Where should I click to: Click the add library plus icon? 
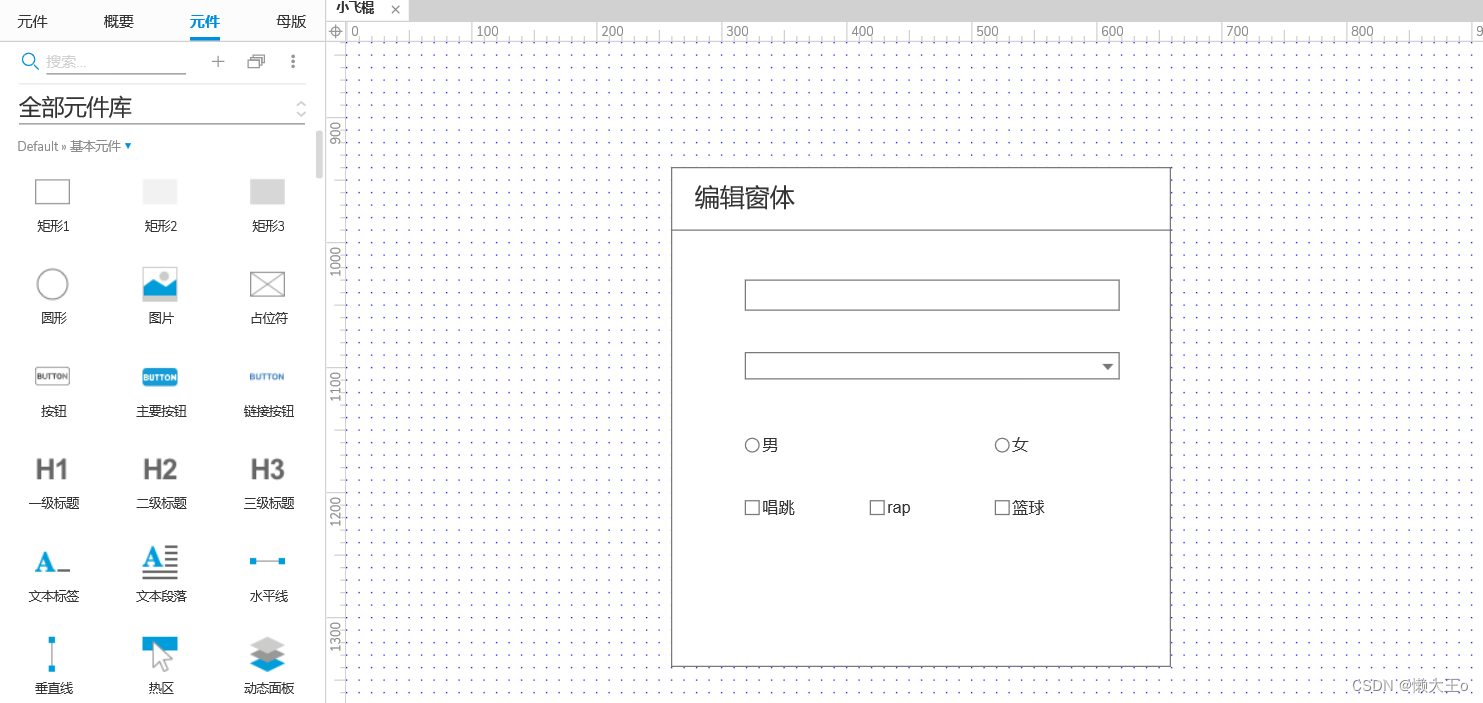click(218, 62)
